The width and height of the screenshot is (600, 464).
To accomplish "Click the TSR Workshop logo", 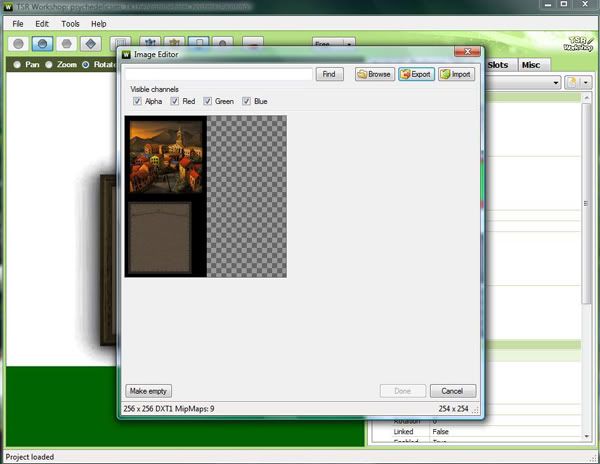I will click(x=578, y=44).
